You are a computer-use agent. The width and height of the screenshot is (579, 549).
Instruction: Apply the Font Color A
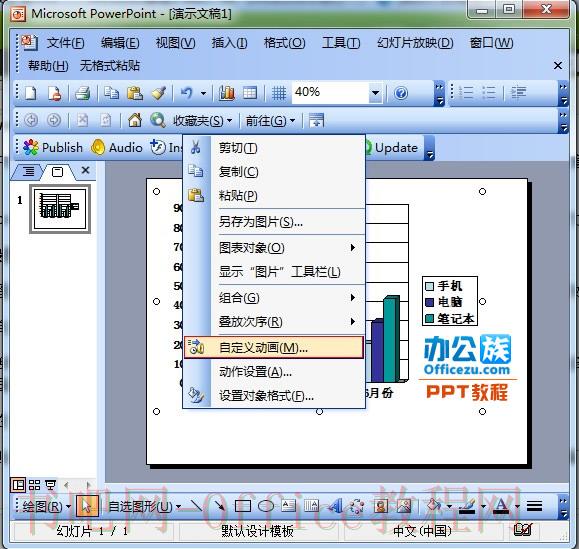501,506
